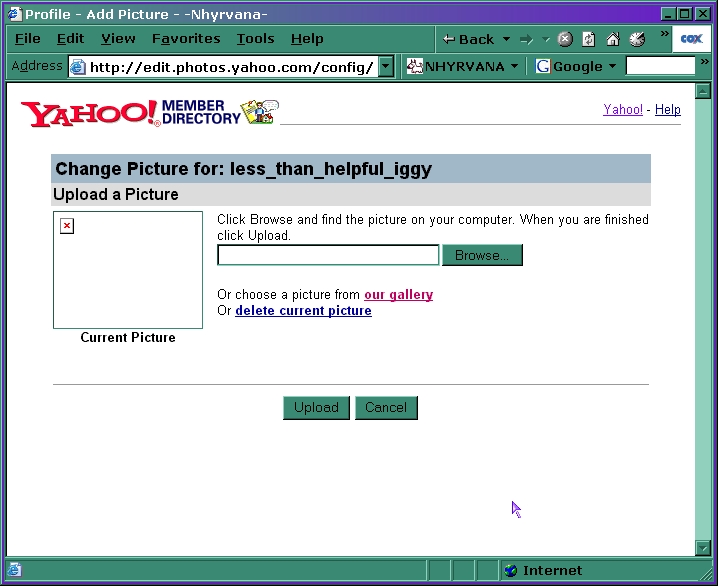Expand the Back button history arrow

pyautogui.click(x=506, y=39)
